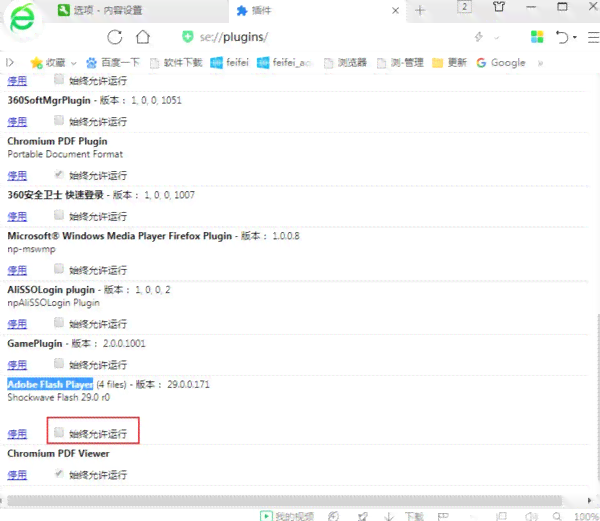This screenshot has width=600, height=521.
Task: Click the green shield security icon
Action: 188,37
